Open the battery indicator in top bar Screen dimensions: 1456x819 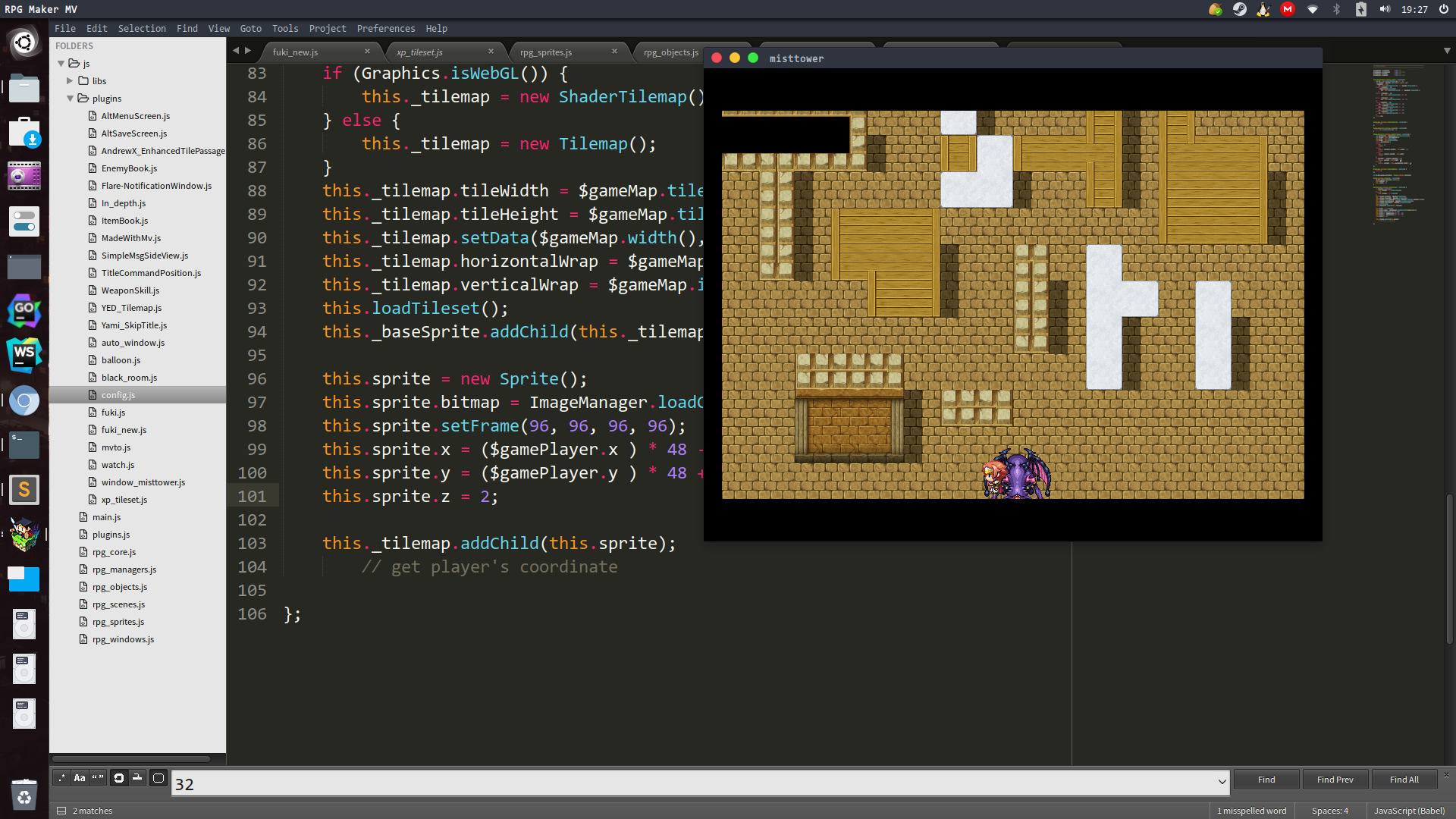(1360, 9)
